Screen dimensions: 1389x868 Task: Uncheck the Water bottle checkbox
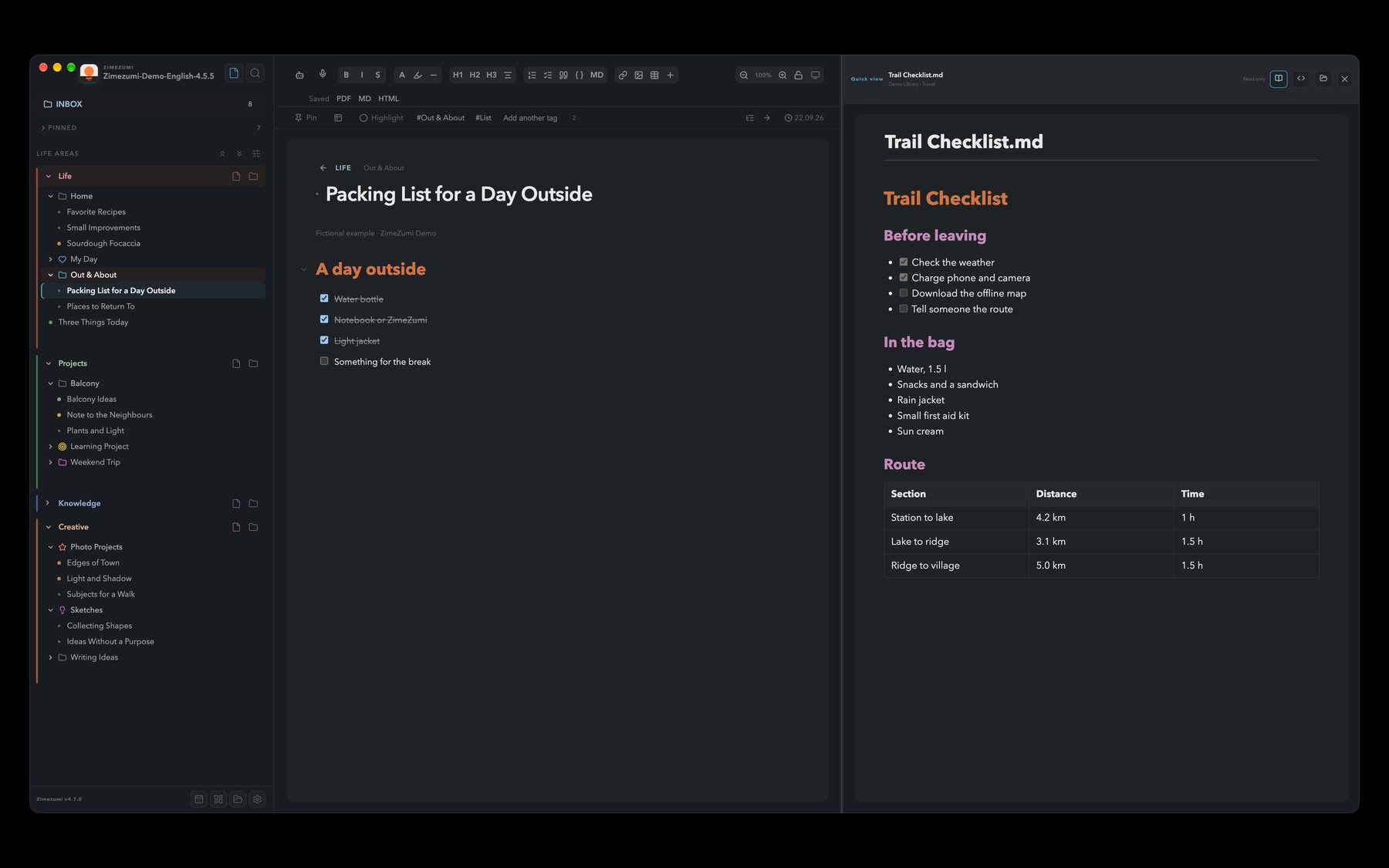click(x=324, y=299)
